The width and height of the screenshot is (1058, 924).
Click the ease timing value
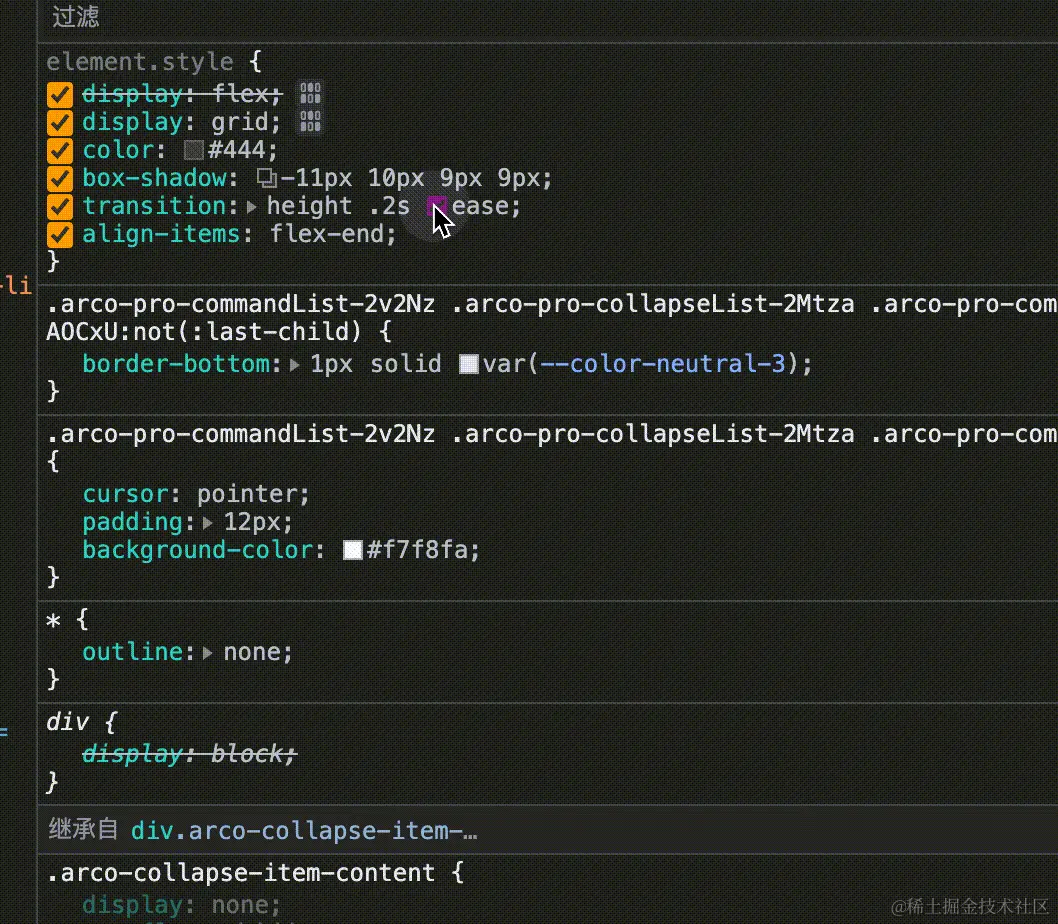coord(480,206)
